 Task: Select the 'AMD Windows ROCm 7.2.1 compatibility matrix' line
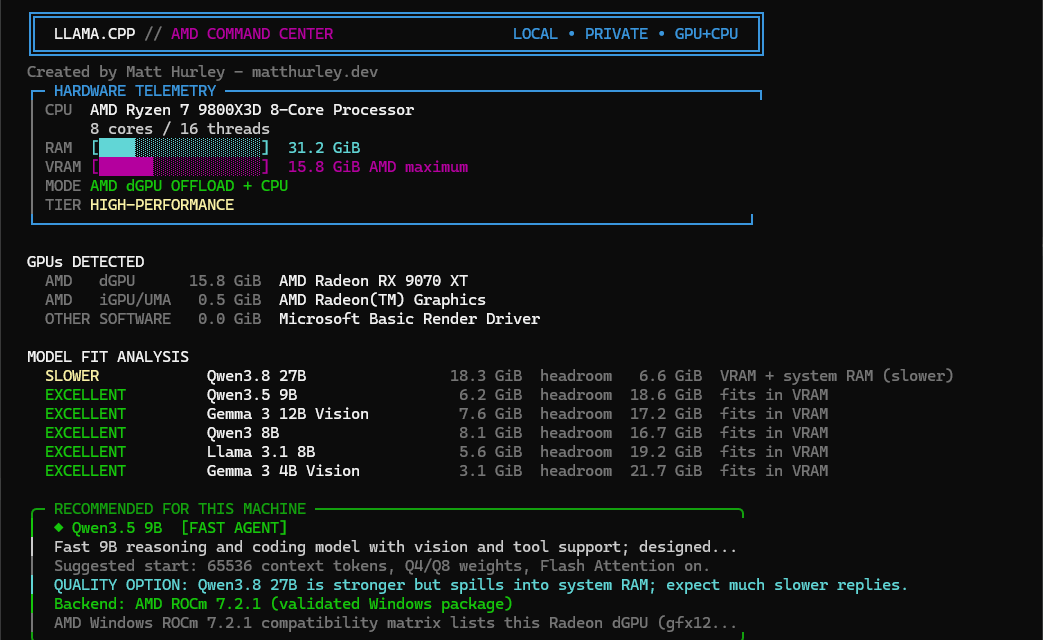pos(395,623)
